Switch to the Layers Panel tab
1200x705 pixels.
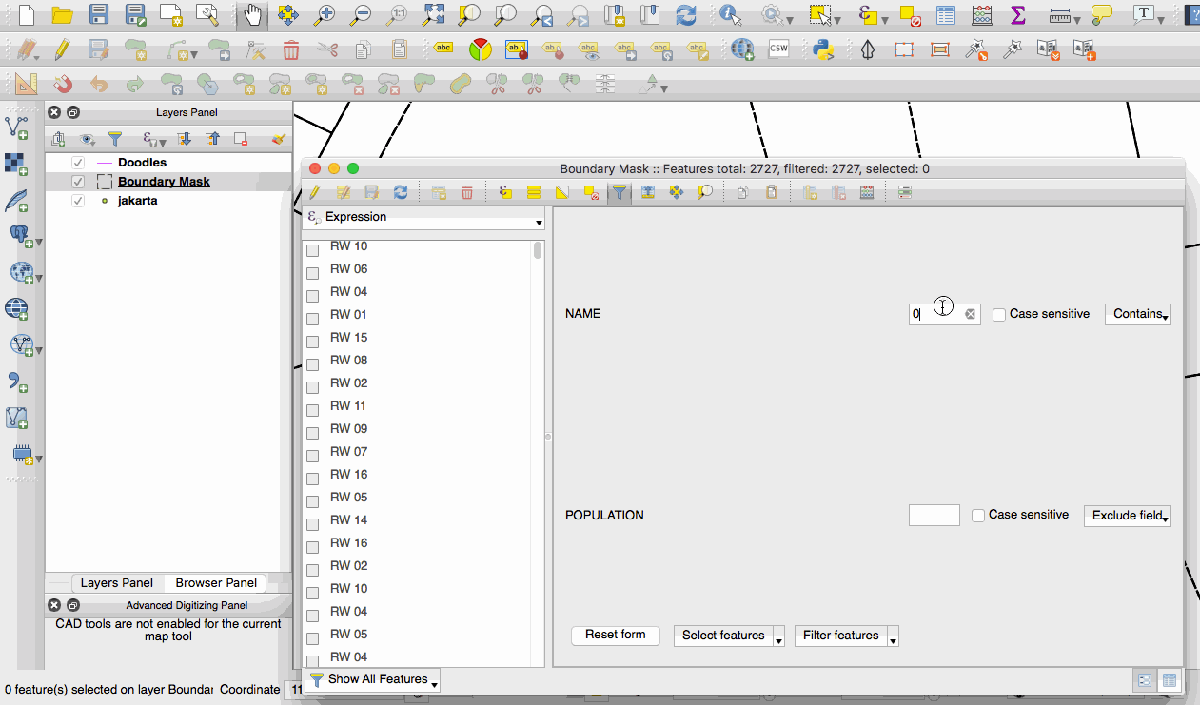(x=117, y=583)
